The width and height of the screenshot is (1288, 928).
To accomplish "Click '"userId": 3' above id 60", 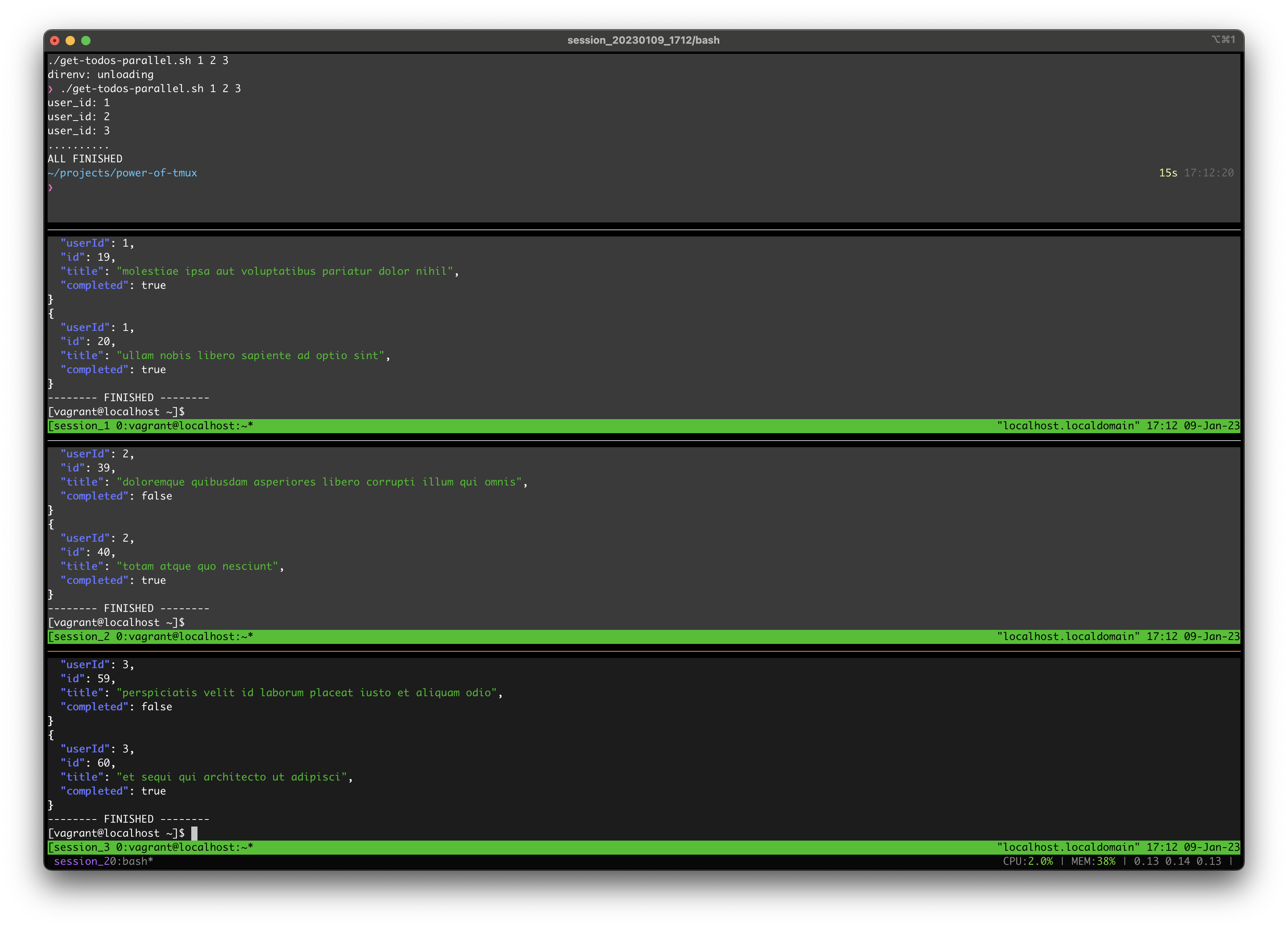I will (97, 749).
